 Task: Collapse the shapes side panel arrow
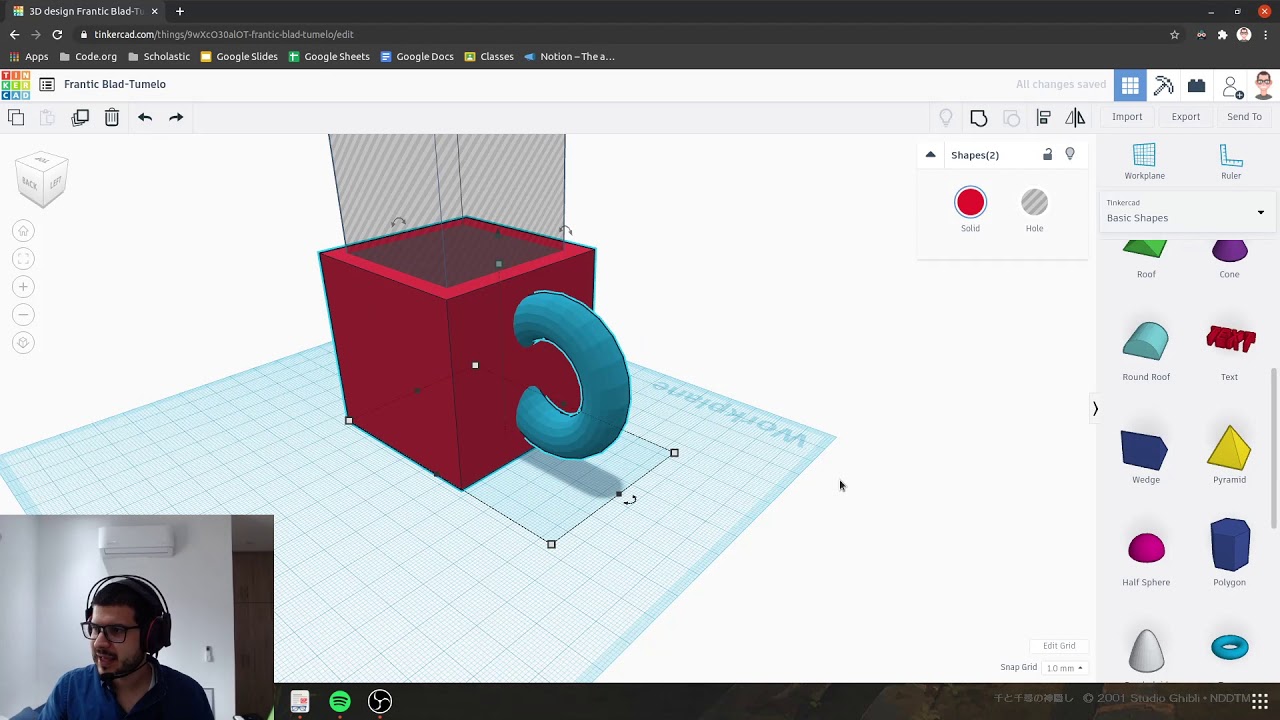1095,409
